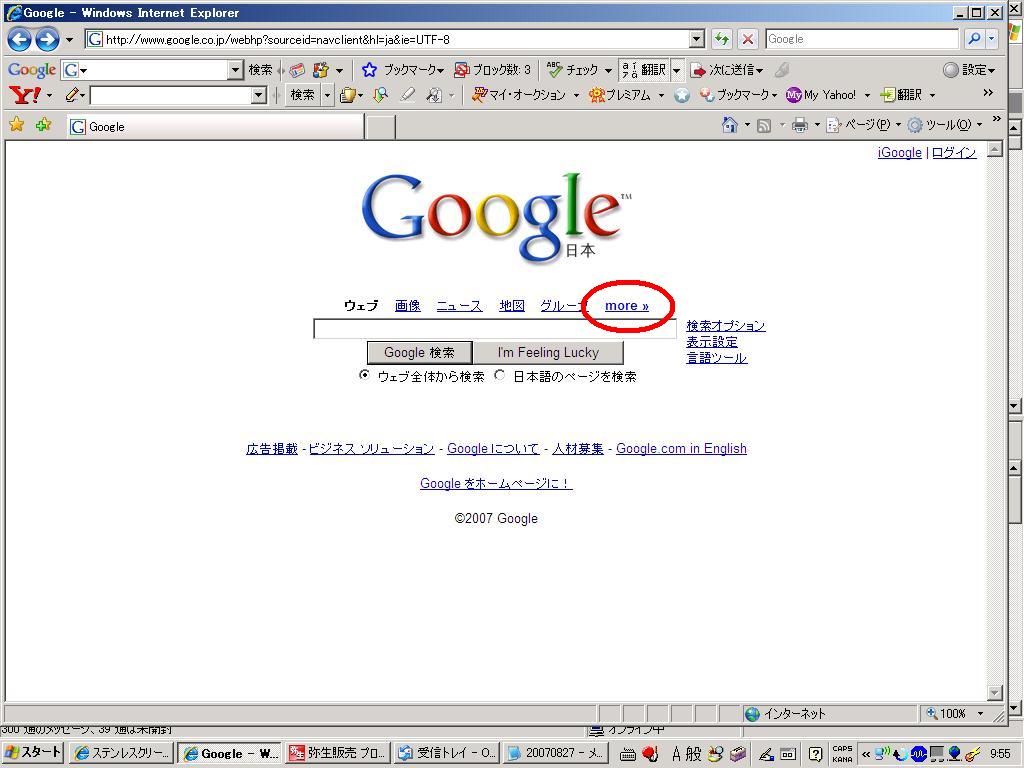Expand the address bar dropdown
Viewport: 1024px width, 768px height.
coord(697,39)
